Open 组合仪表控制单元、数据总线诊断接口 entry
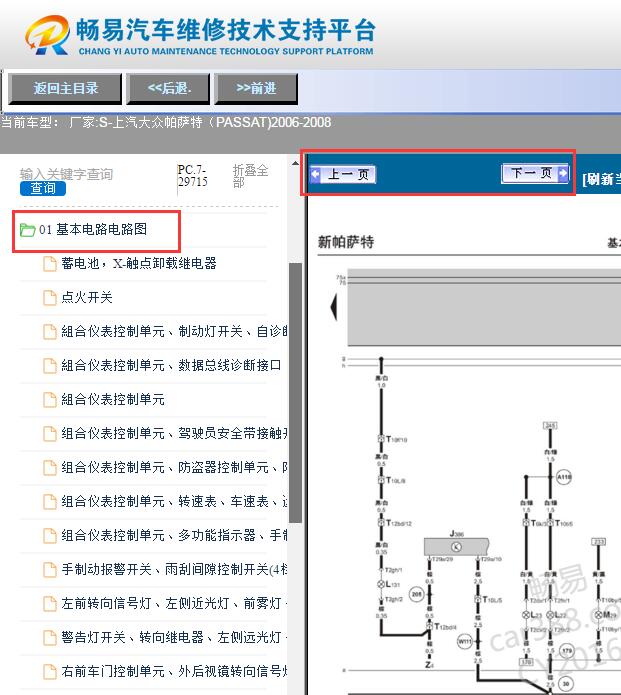Viewport: 621px width, 695px height. tap(171, 365)
